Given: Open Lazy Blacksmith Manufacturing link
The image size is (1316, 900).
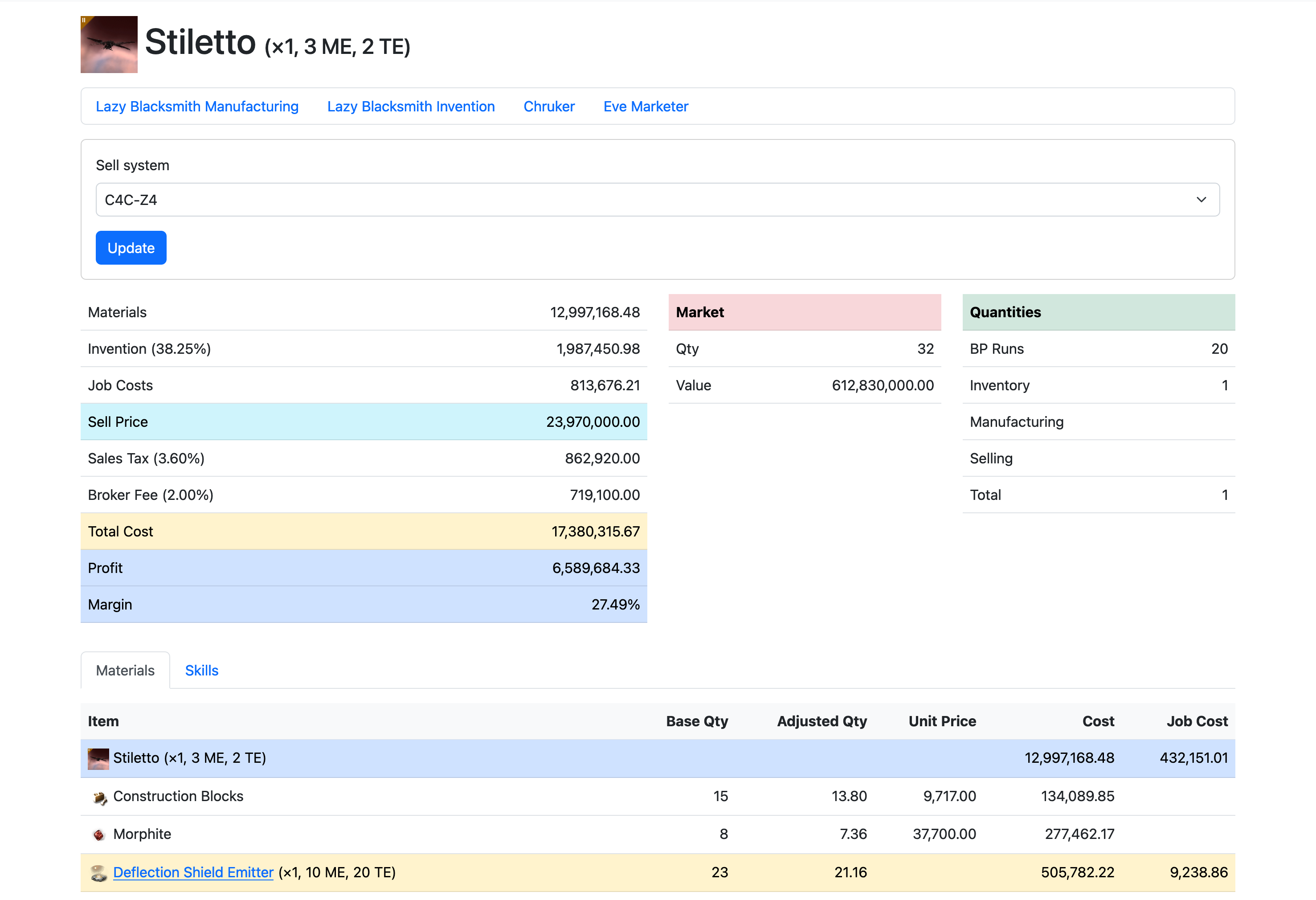Looking at the screenshot, I should click(197, 106).
